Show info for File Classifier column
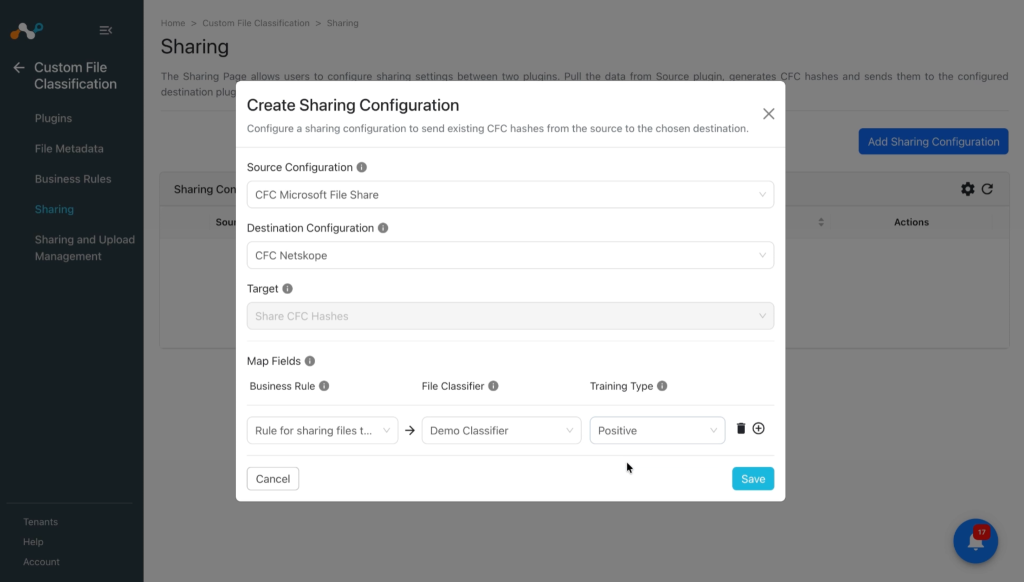Image resolution: width=1024 pixels, height=582 pixels. [x=493, y=386]
